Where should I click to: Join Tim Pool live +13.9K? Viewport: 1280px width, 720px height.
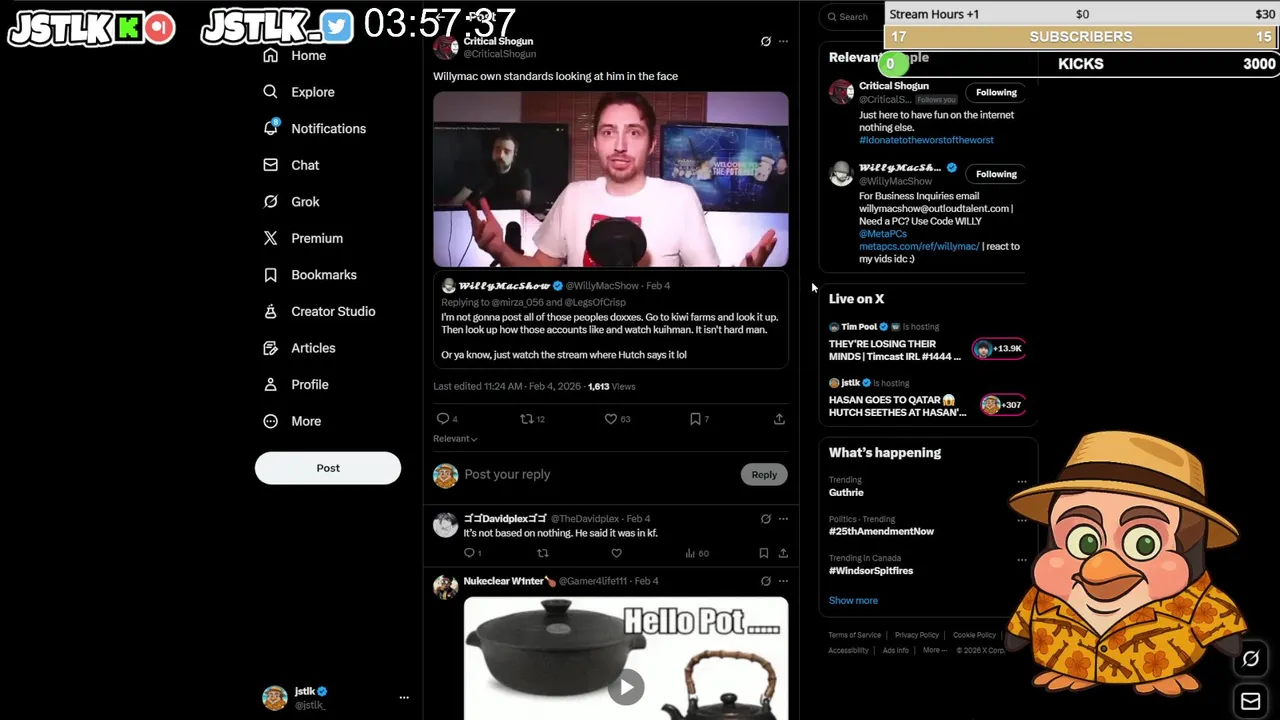(x=998, y=349)
